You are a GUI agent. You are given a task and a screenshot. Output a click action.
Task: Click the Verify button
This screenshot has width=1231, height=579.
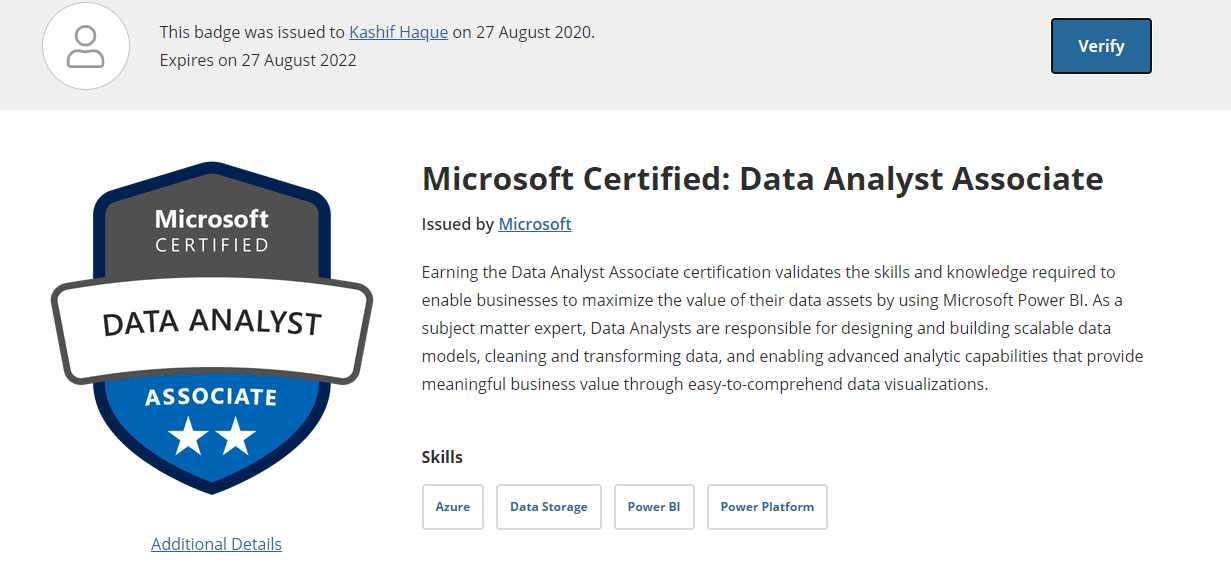(x=1101, y=46)
